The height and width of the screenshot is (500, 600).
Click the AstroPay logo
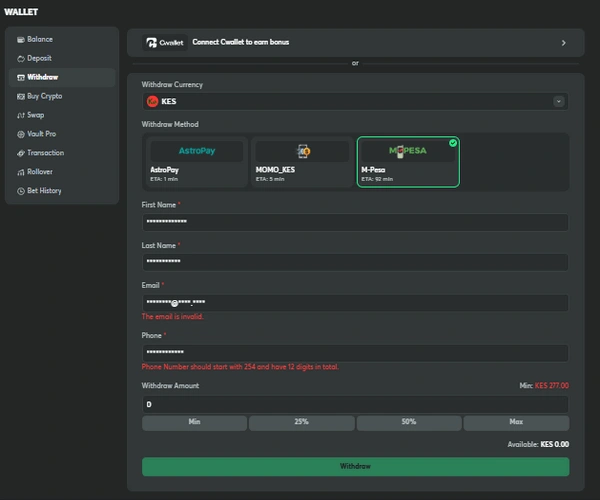197,151
